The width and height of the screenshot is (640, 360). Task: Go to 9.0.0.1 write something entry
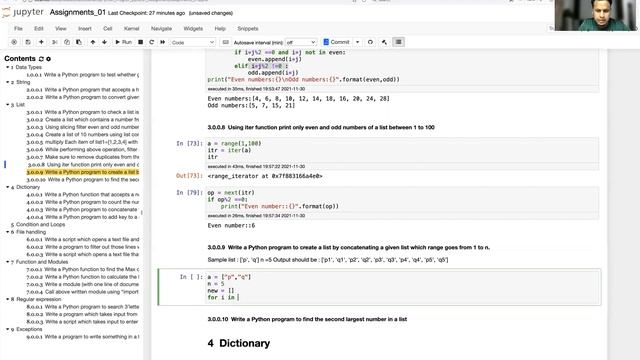pos(83,337)
